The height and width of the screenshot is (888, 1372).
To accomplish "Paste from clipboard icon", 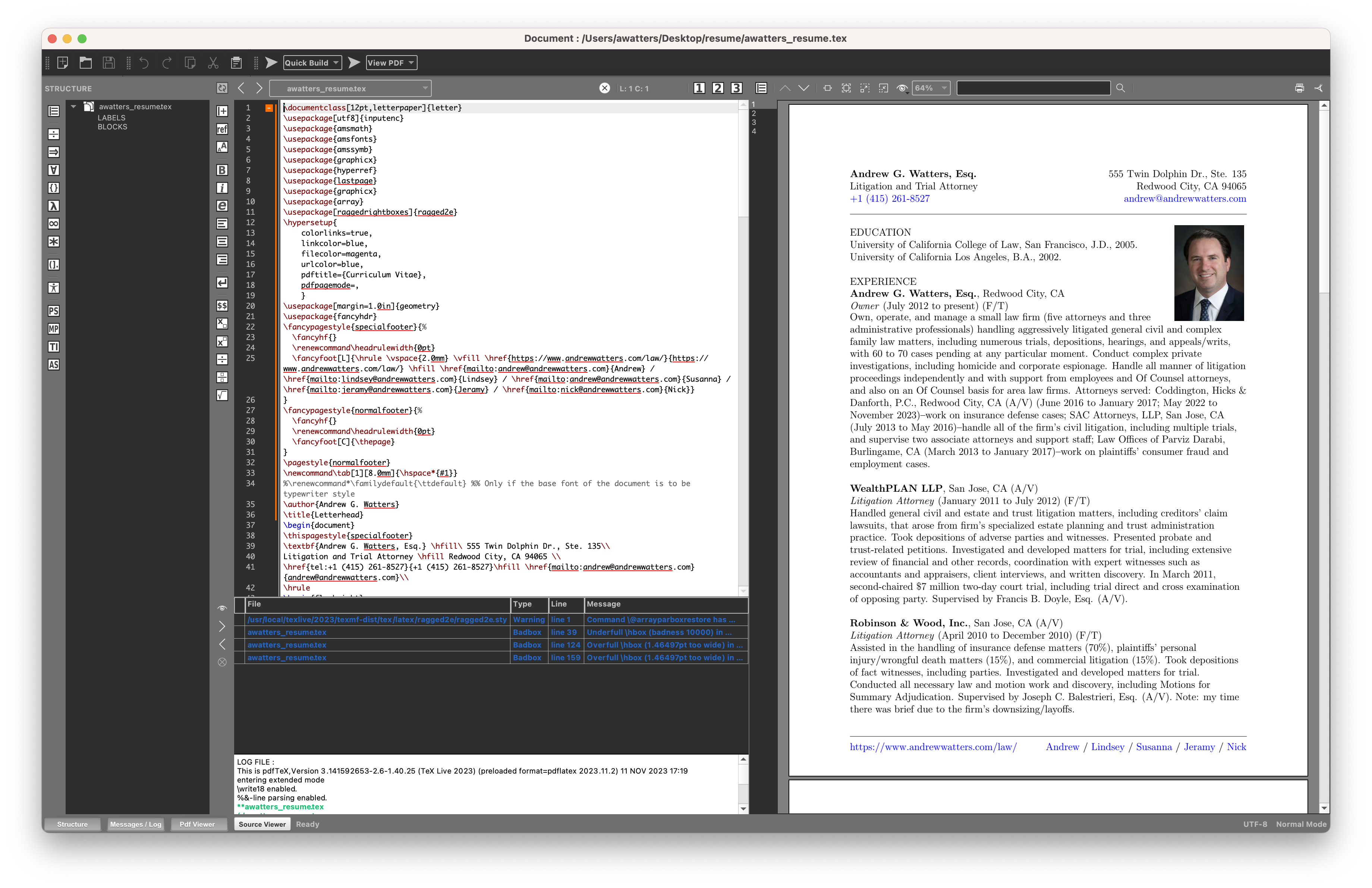I will click(236, 62).
